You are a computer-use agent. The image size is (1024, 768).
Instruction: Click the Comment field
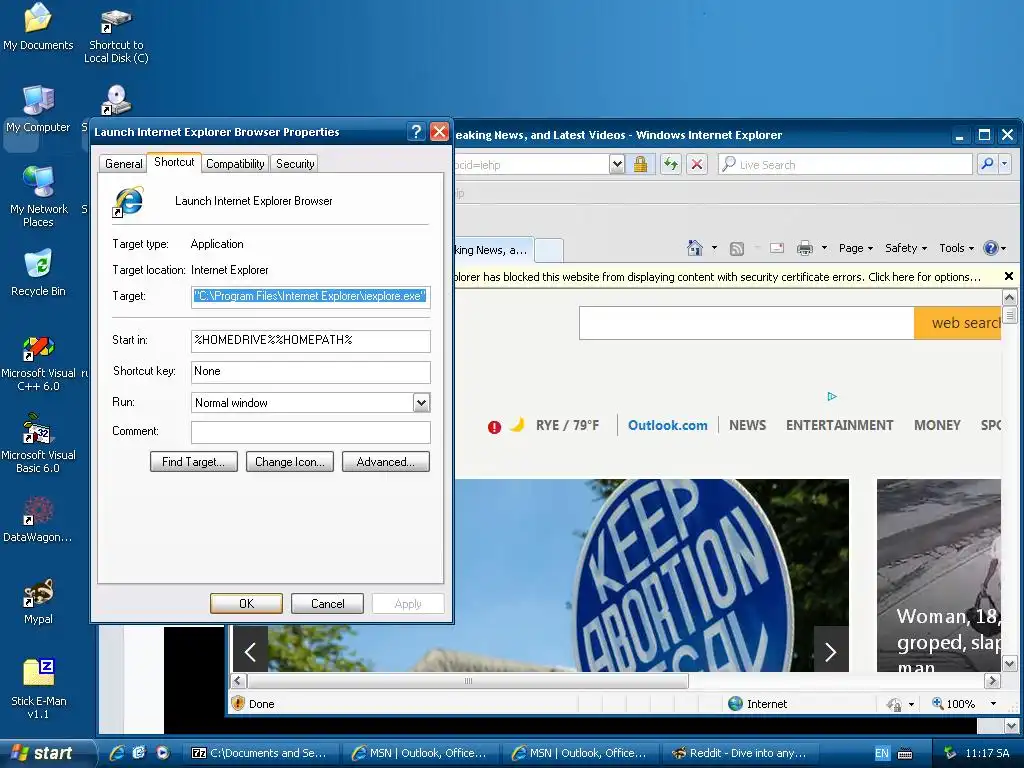click(310, 432)
